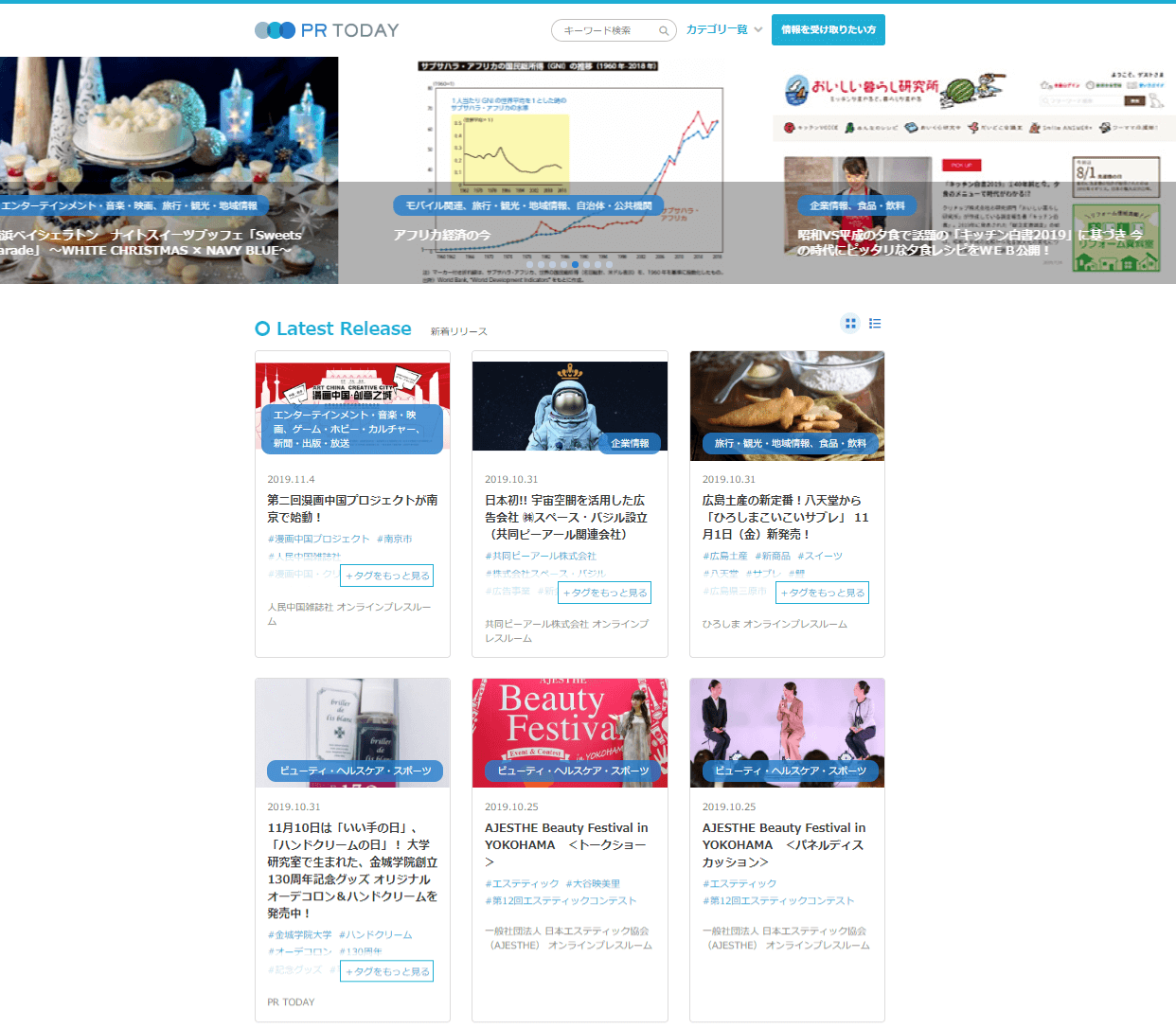
Task: Click the #漫画中国プロジェクト tag
Action: point(318,539)
